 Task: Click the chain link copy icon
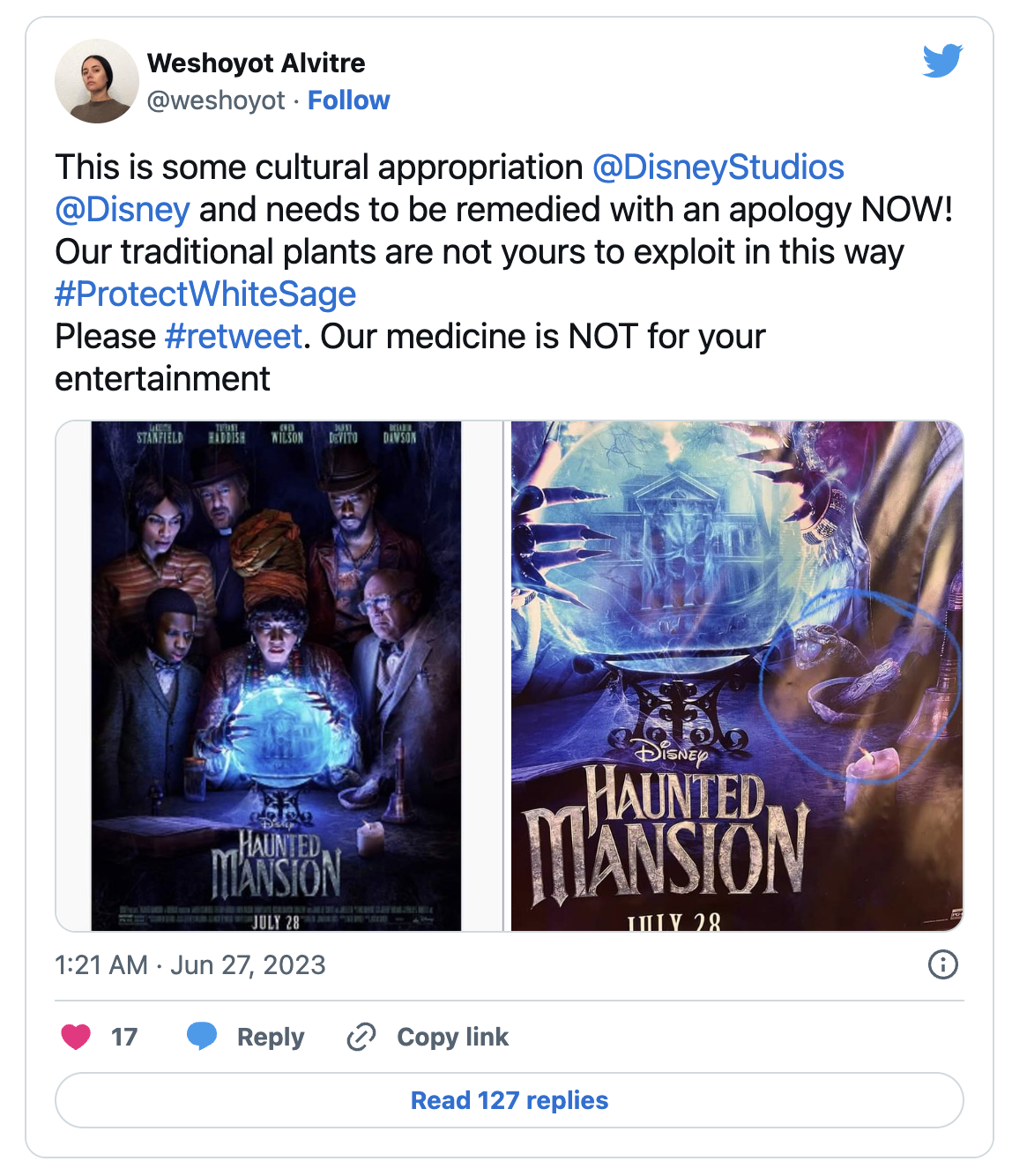[x=361, y=1037]
